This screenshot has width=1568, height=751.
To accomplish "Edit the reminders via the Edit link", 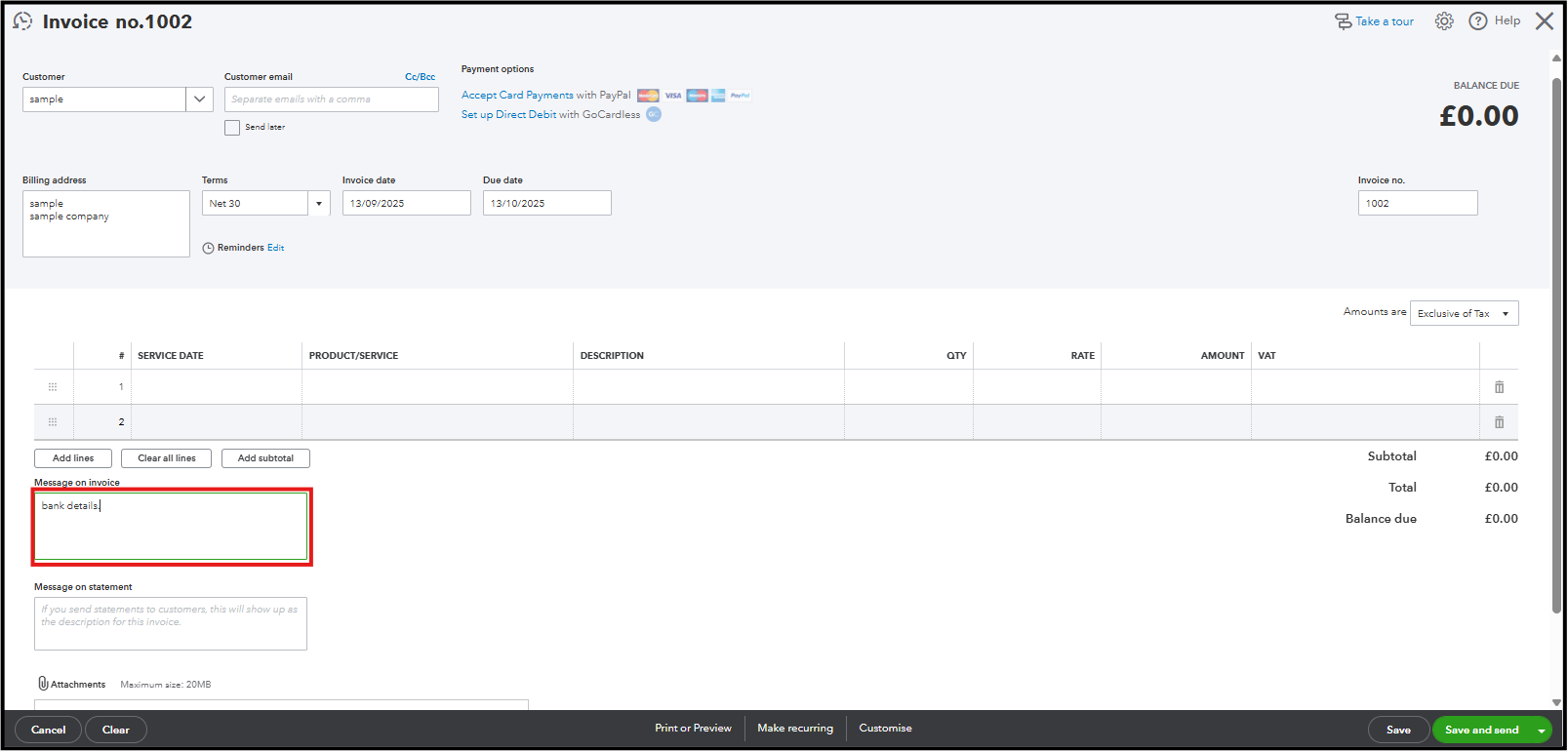I will pyautogui.click(x=276, y=248).
